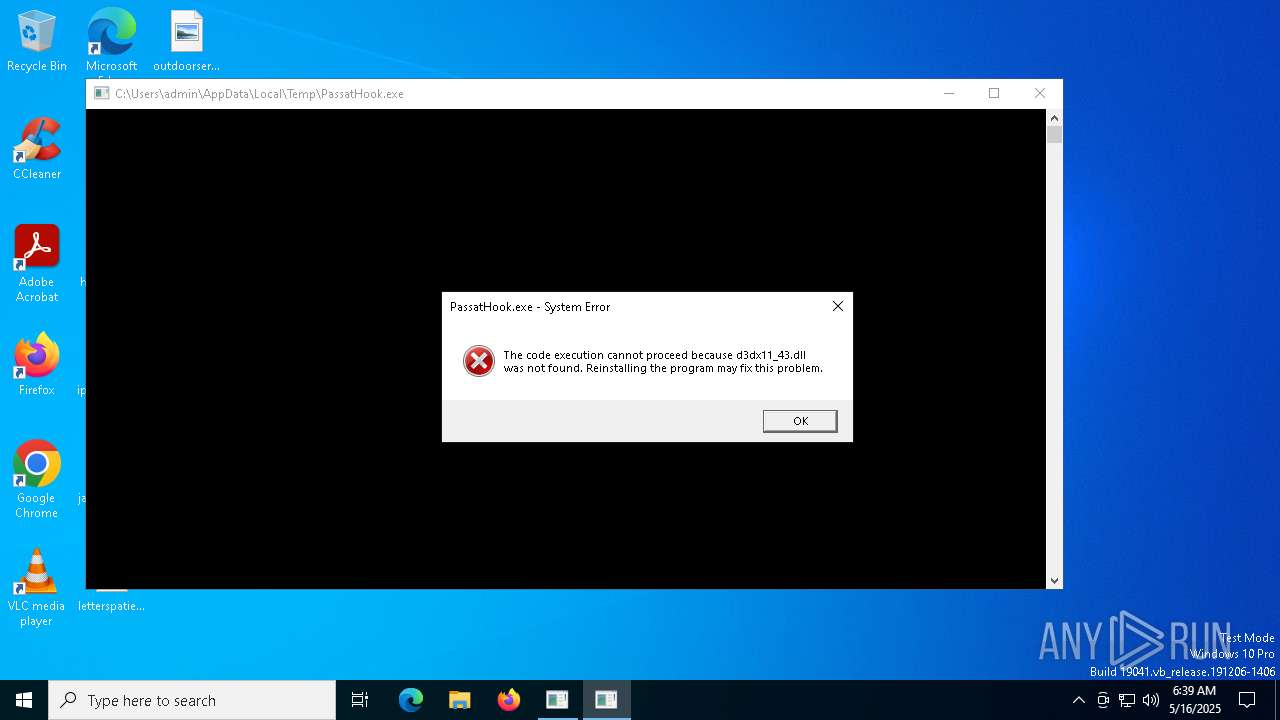The height and width of the screenshot is (720, 1280).
Task: Click the console window's title bar icon
Action: coord(101,93)
